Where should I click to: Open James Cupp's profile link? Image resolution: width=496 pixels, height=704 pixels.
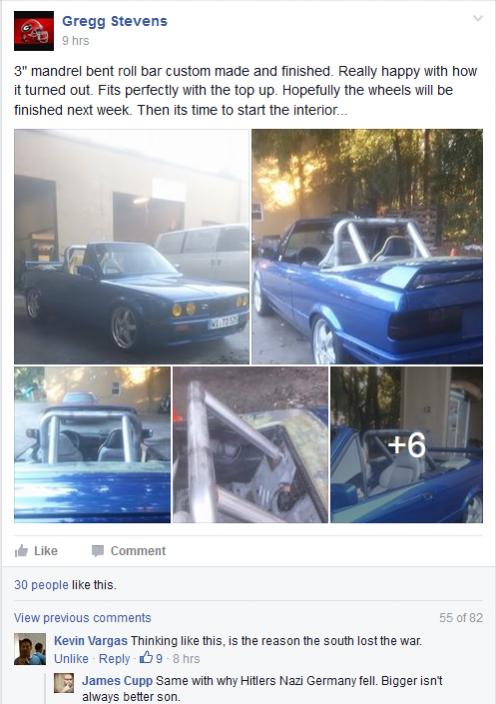pyautogui.click(x=117, y=681)
